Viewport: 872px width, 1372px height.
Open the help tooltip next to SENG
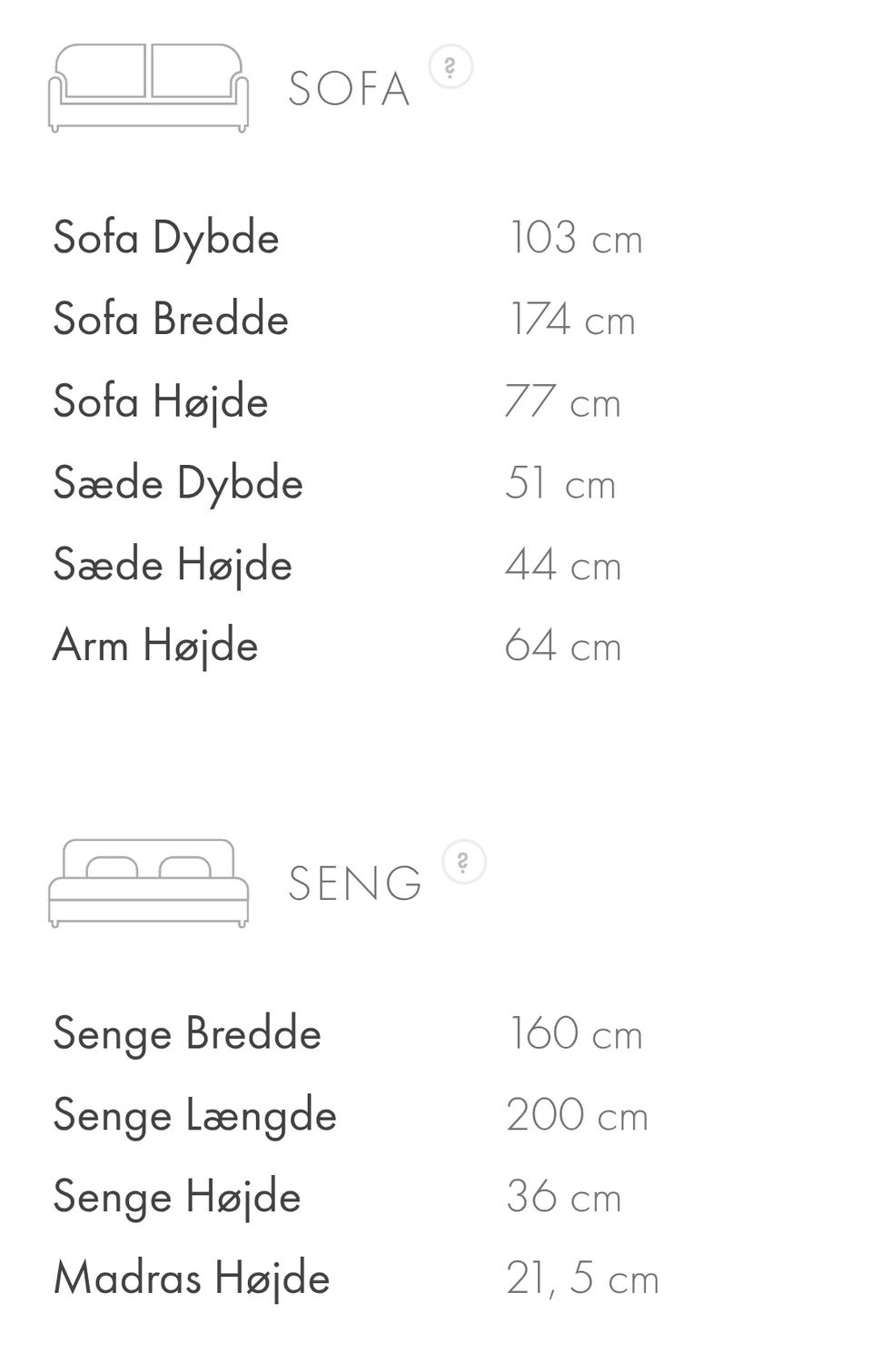point(463,862)
